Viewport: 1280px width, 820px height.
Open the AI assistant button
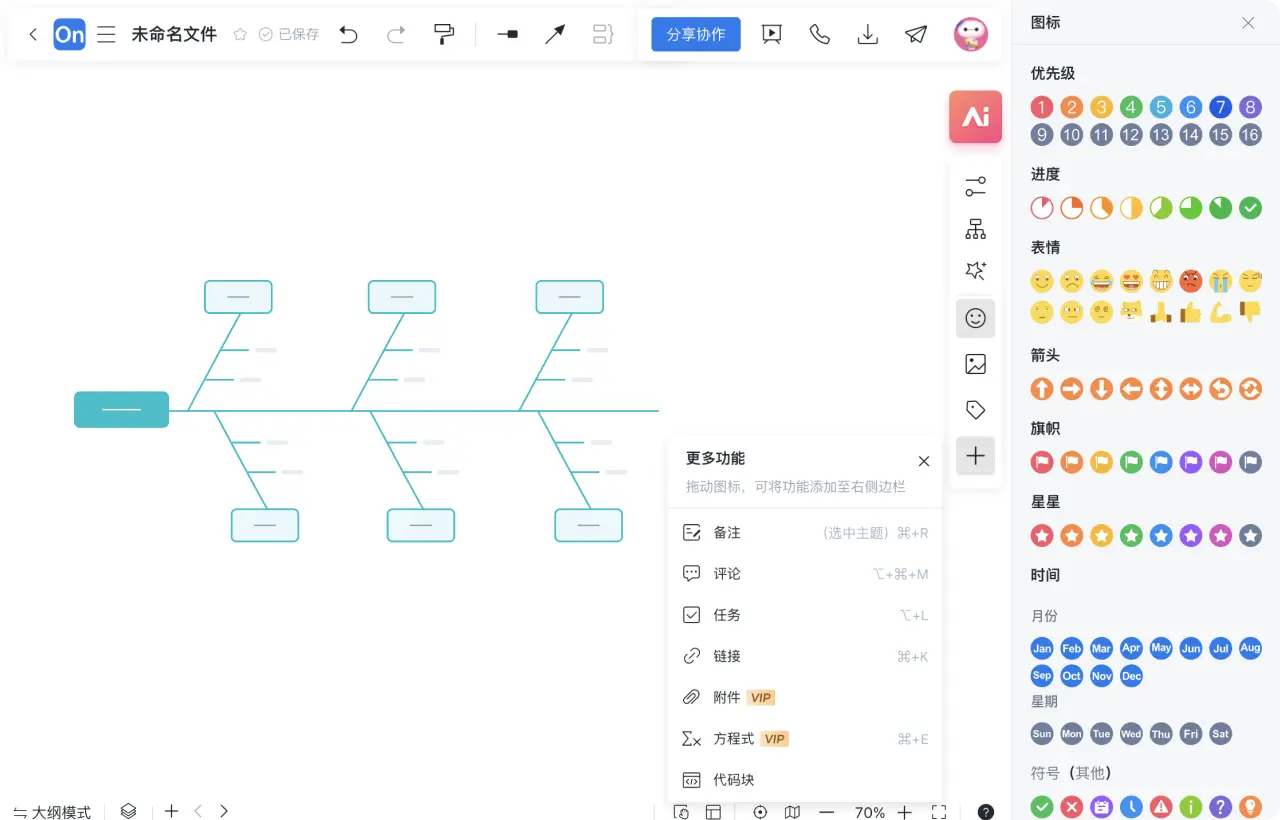coord(975,117)
